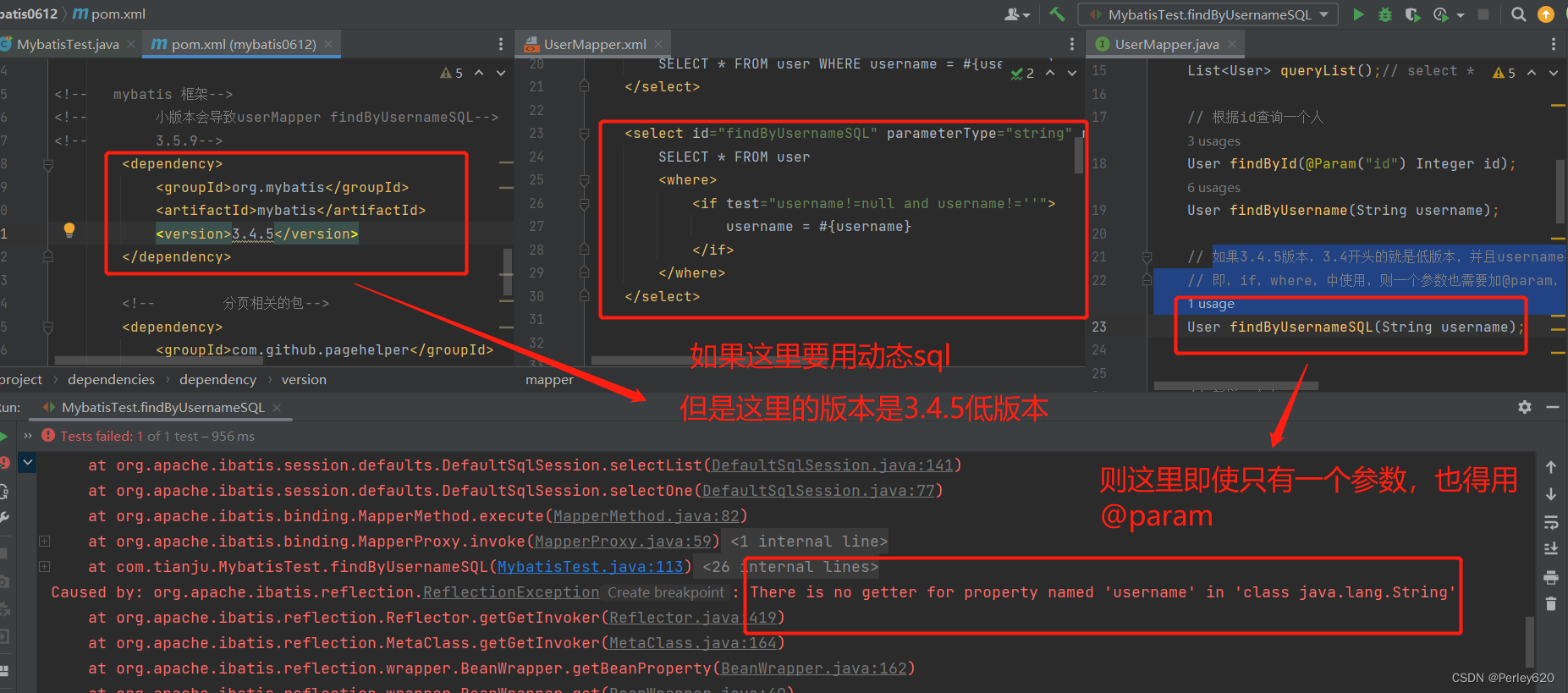Click the '6 usages' hint above findByUsername
Screen dimensions: 1568x693
click(1213, 188)
